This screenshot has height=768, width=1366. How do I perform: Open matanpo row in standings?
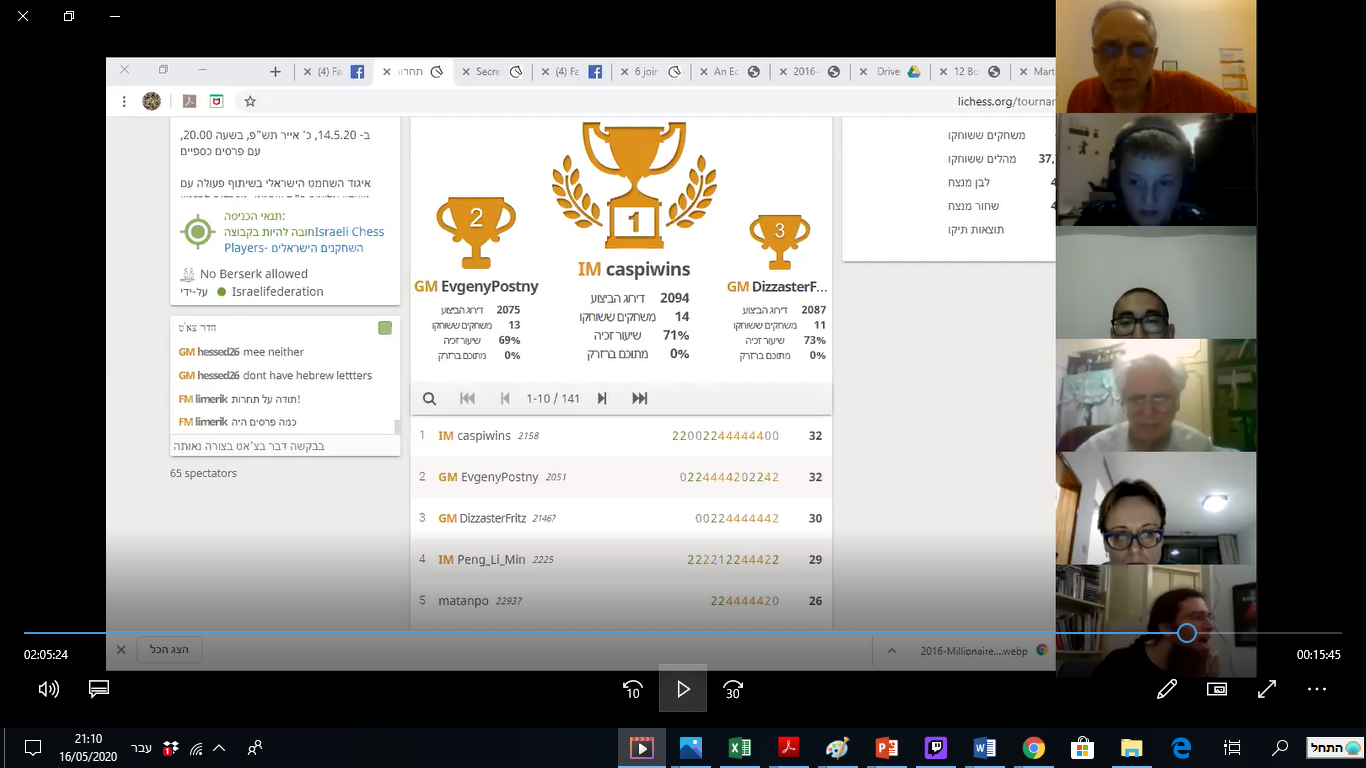621,601
